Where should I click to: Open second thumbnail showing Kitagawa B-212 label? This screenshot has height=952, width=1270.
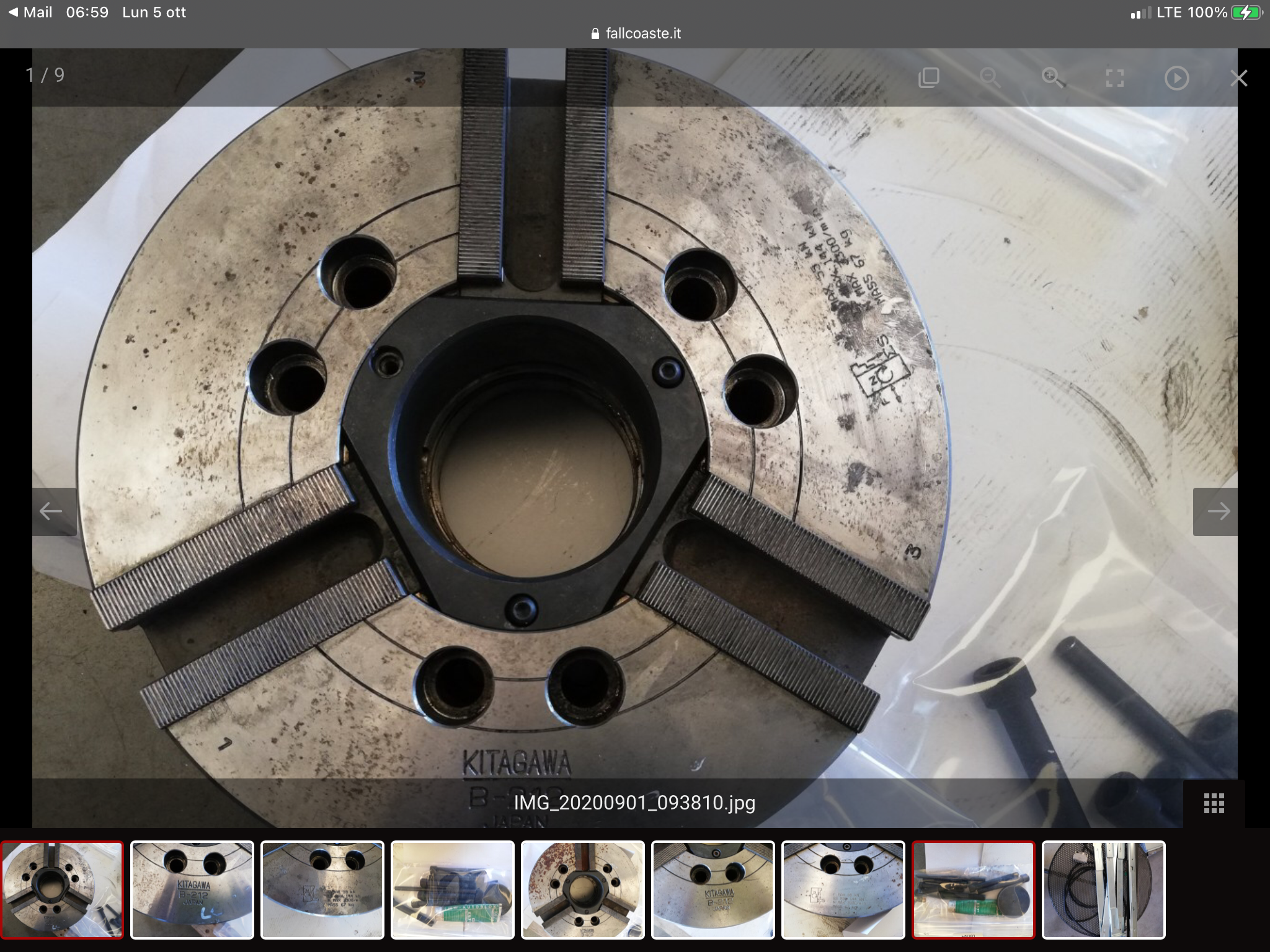click(x=192, y=889)
